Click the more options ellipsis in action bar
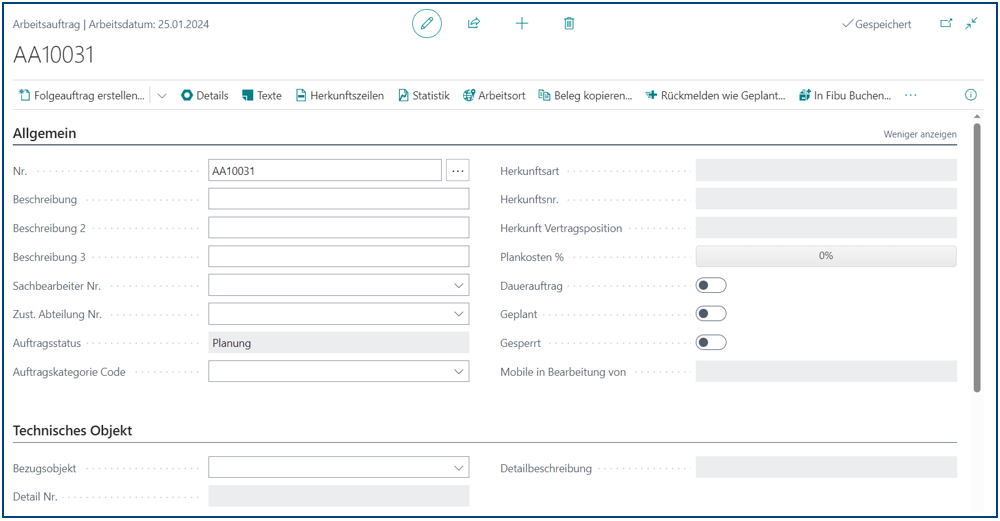1000x521 pixels. coord(911,95)
